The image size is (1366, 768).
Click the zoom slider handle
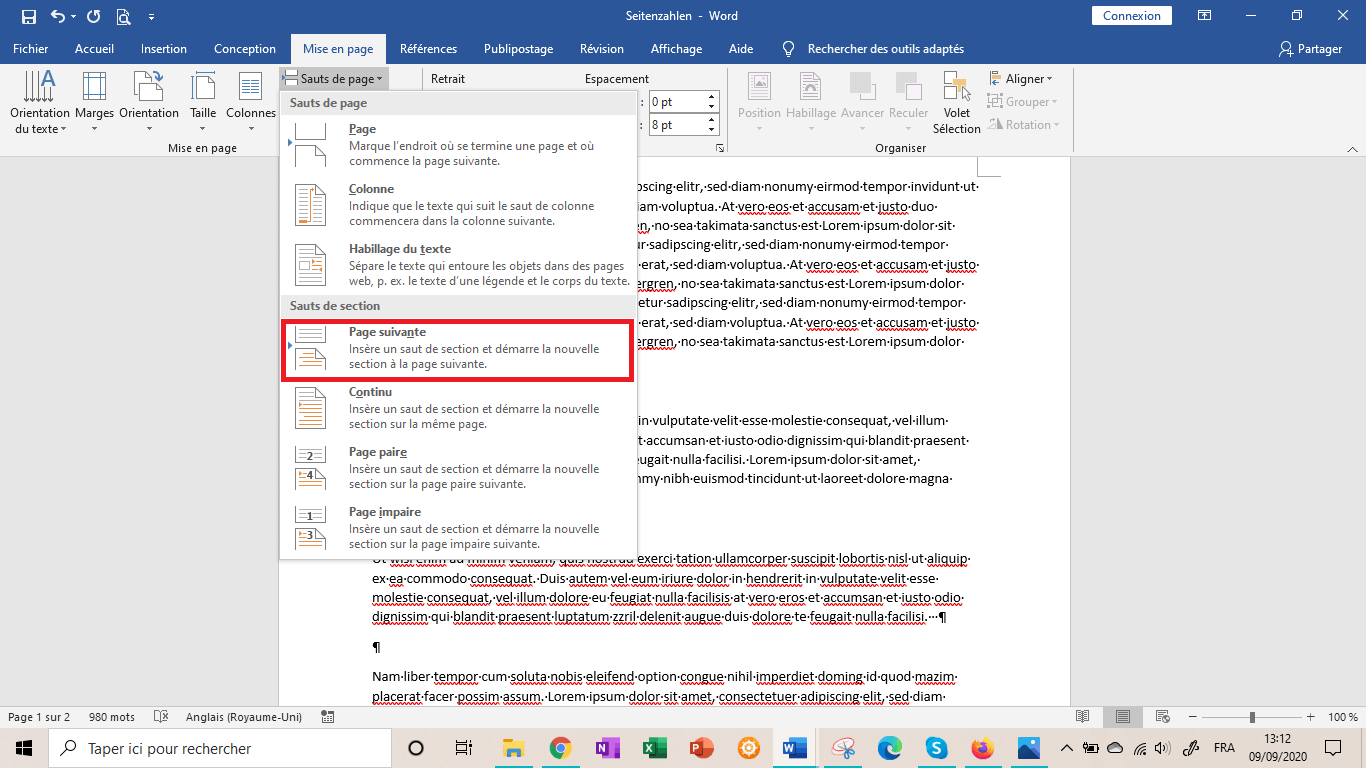(x=1252, y=717)
